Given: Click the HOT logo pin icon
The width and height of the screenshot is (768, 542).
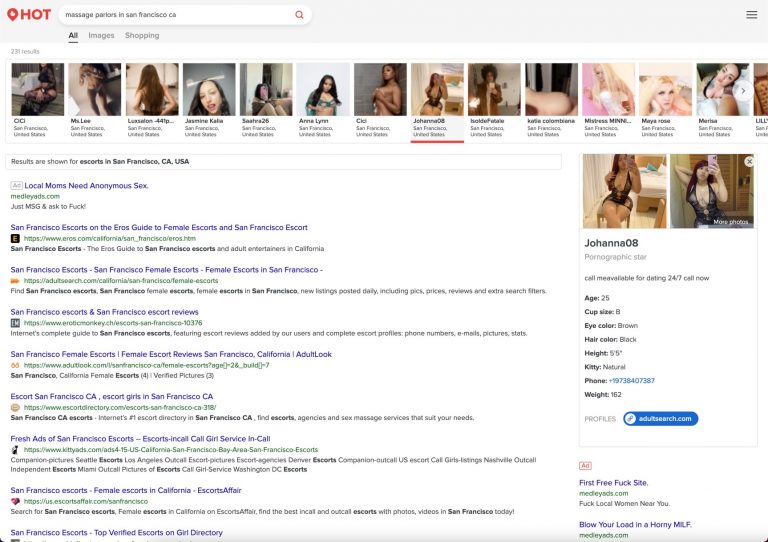Looking at the screenshot, I should (x=13, y=15).
